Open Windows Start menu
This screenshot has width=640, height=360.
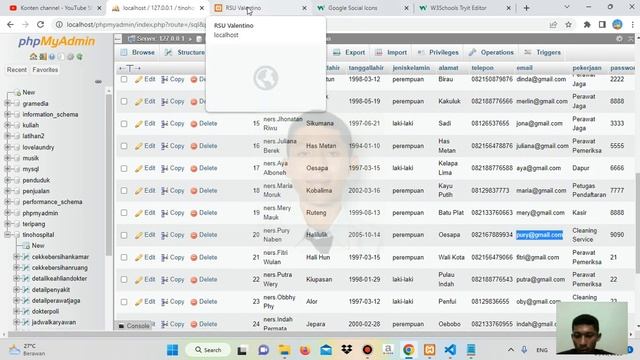point(173,350)
